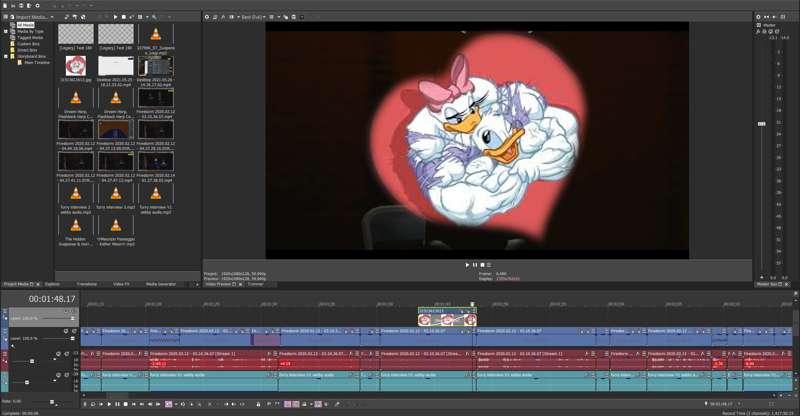The image size is (800, 416).
Task: Open the project properties gear icon
Action: coord(37,6)
